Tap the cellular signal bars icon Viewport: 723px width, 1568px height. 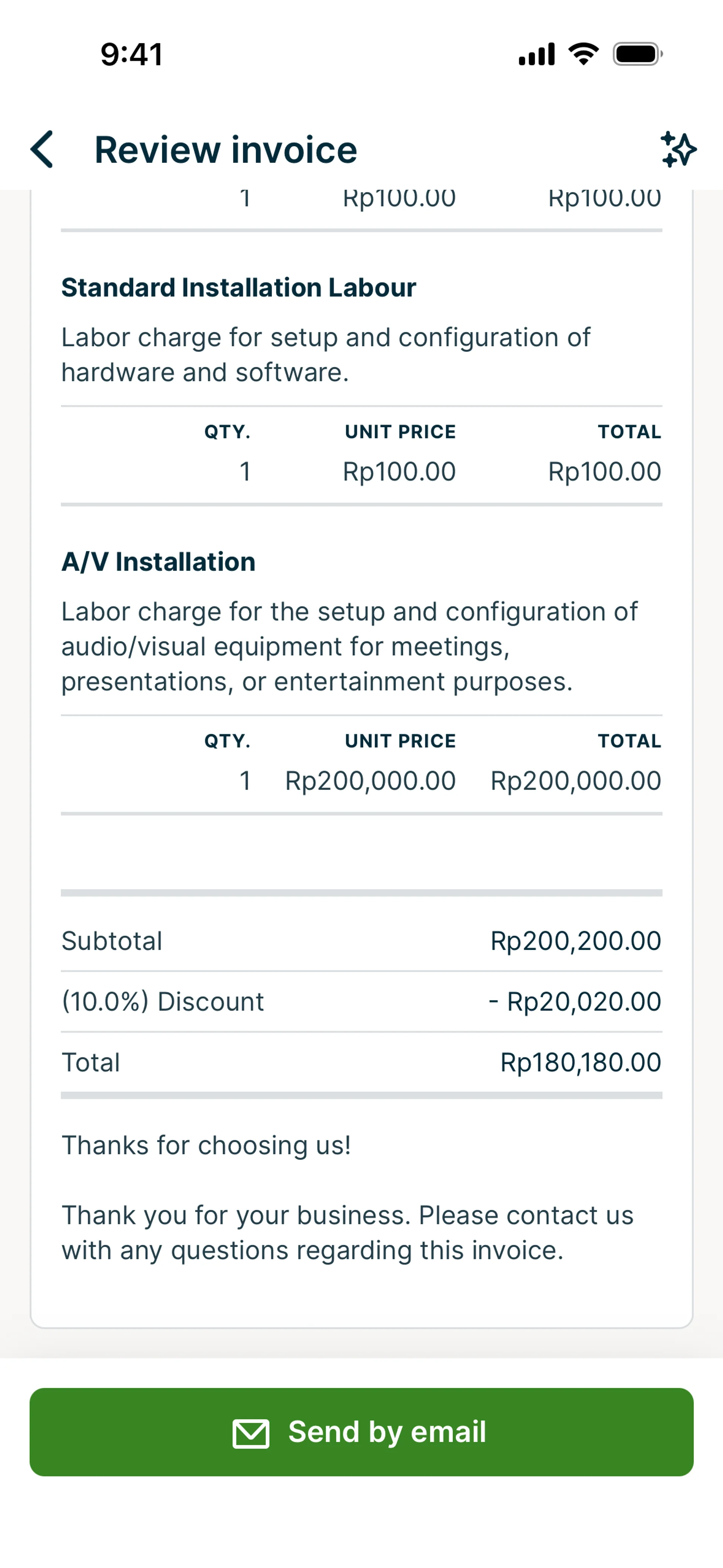(x=536, y=54)
